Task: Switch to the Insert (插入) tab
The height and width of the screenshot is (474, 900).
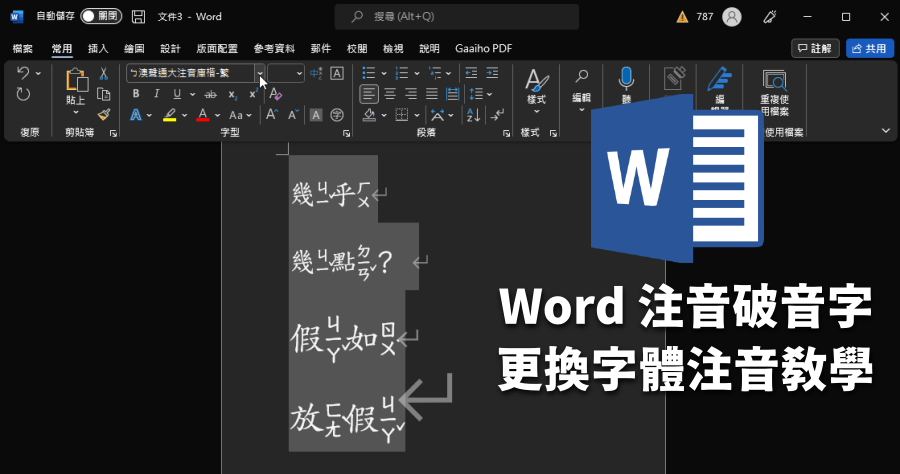Action: 98,49
